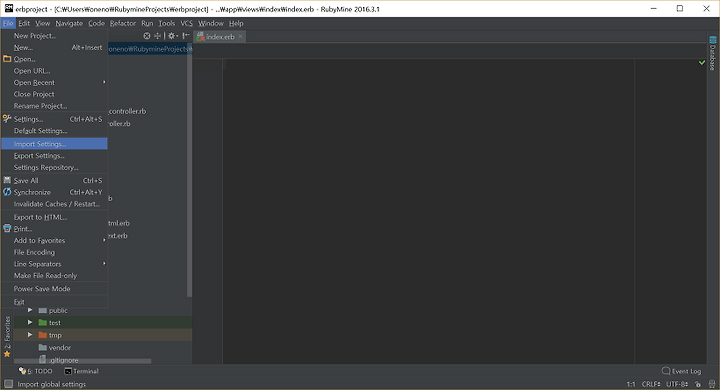Select Settings Repository... menu entry
The width and height of the screenshot is (720, 390).
tap(54, 167)
